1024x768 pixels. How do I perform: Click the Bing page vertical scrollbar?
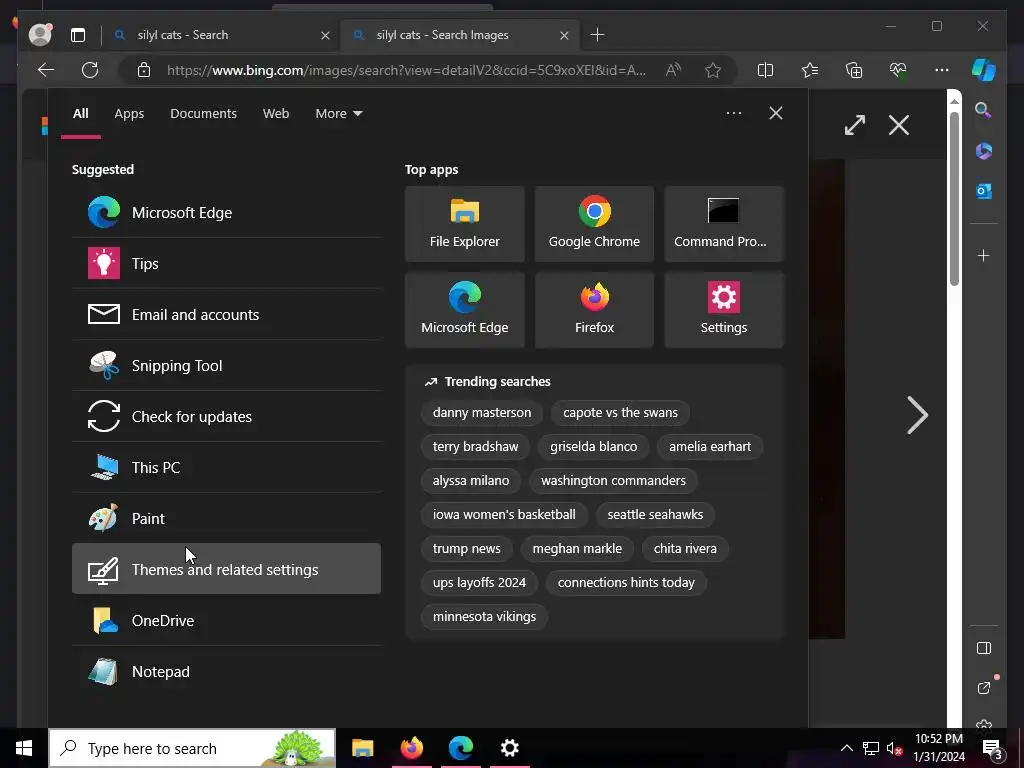click(x=954, y=199)
